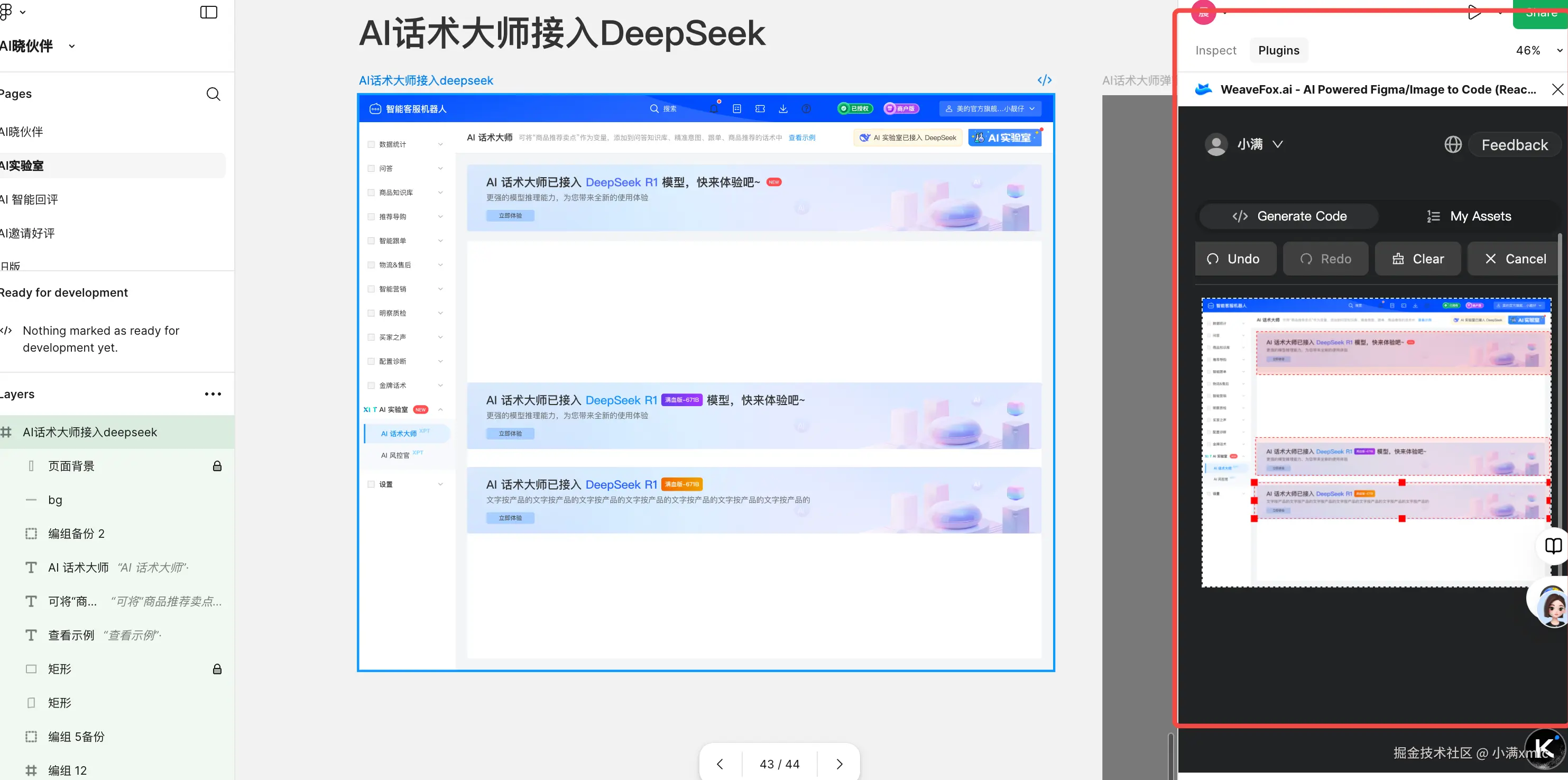The image size is (1568, 780).
Task: Click the plugin preview selection thumbnail
Action: tap(1376, 443)
